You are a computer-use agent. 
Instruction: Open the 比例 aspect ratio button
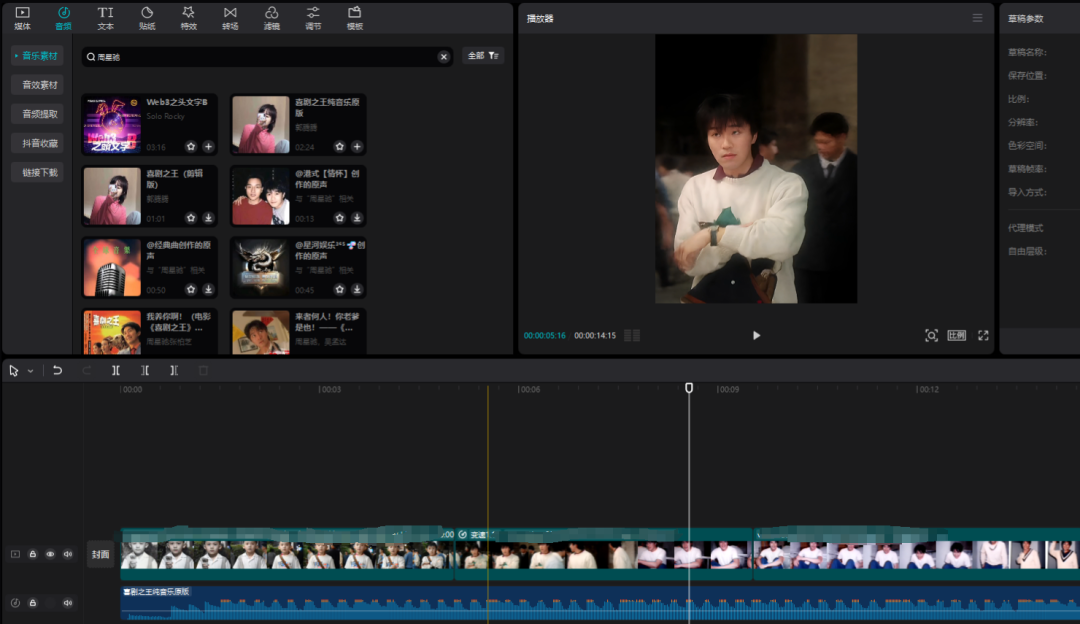(957, 335)
